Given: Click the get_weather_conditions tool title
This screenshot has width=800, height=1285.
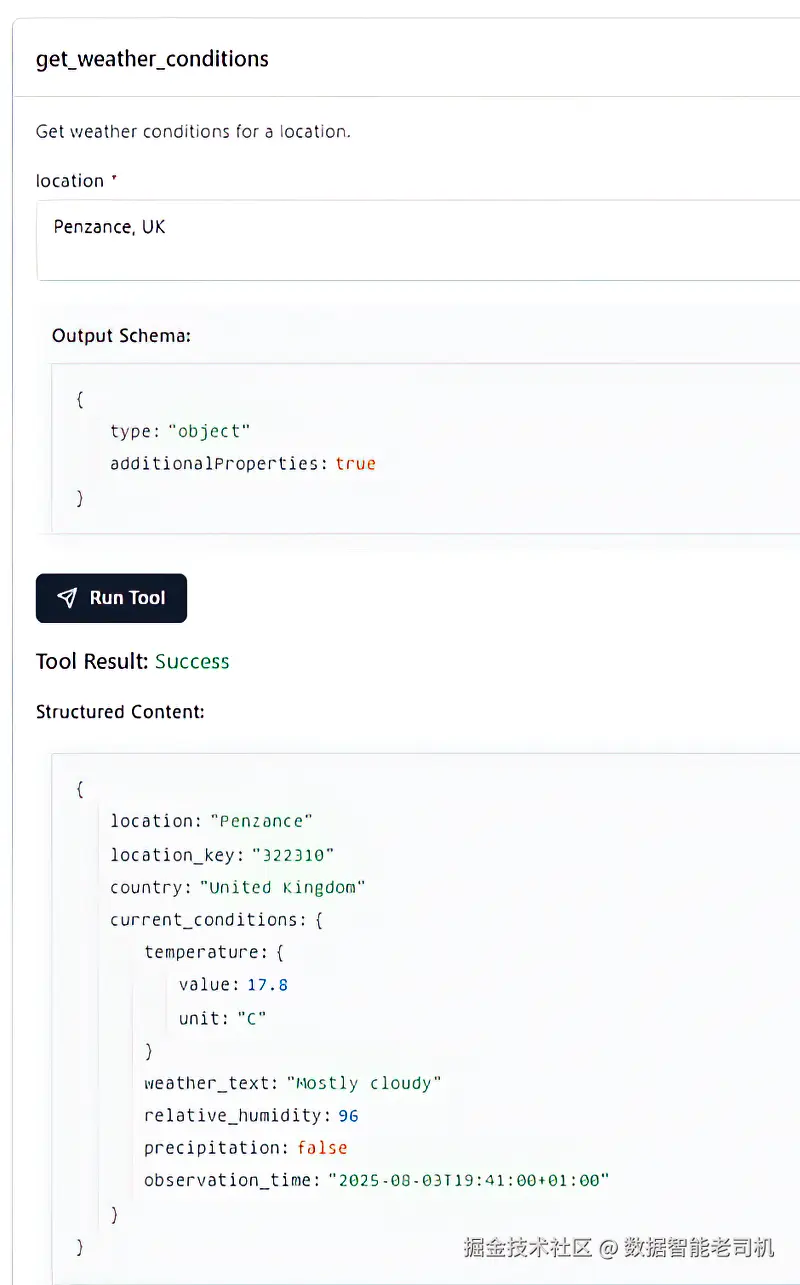Looking at the screenshot, I should click(152, 59).
